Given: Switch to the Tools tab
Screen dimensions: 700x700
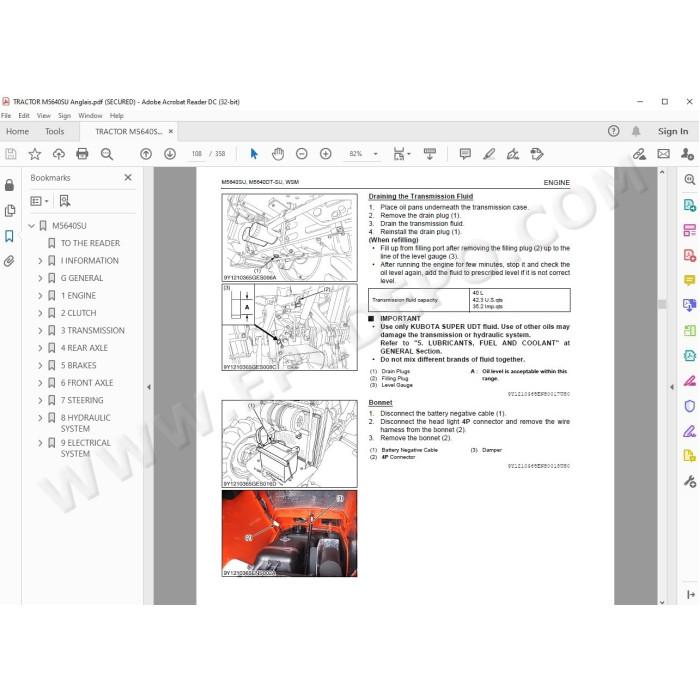Looking at the screenshot, I should tap(54, 131).
